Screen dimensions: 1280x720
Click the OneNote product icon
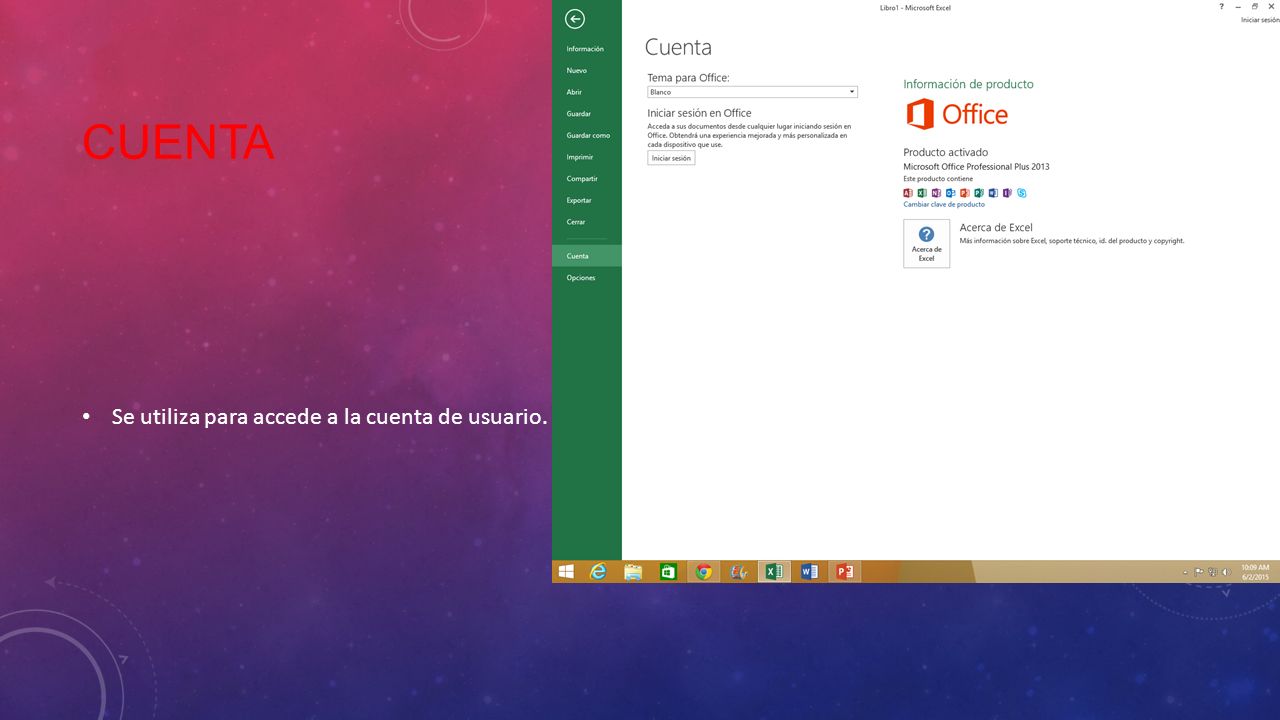click(x=936, y=193)
